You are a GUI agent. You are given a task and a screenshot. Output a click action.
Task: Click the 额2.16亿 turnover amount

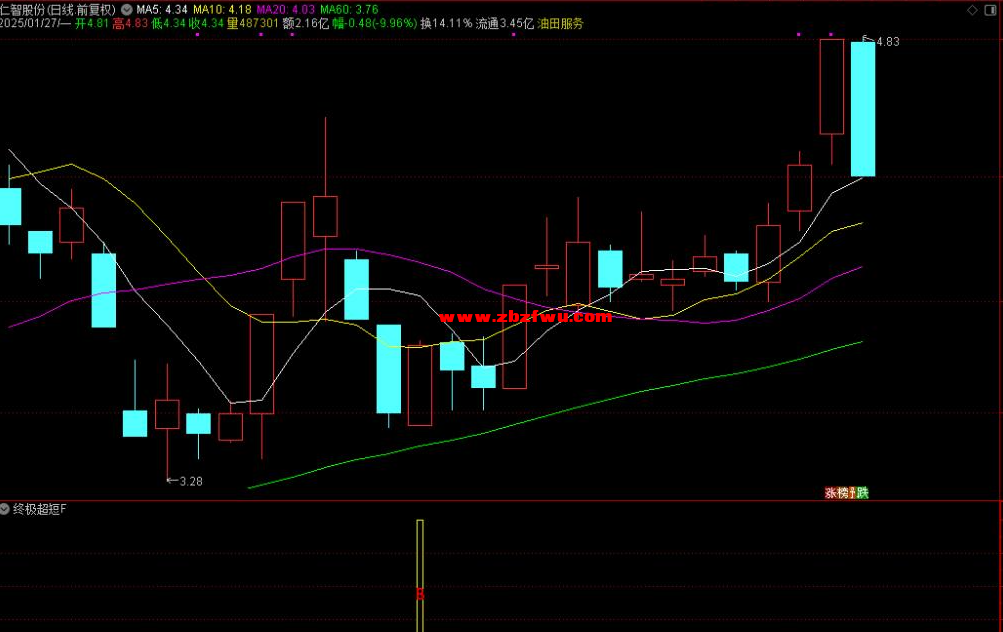306,24
